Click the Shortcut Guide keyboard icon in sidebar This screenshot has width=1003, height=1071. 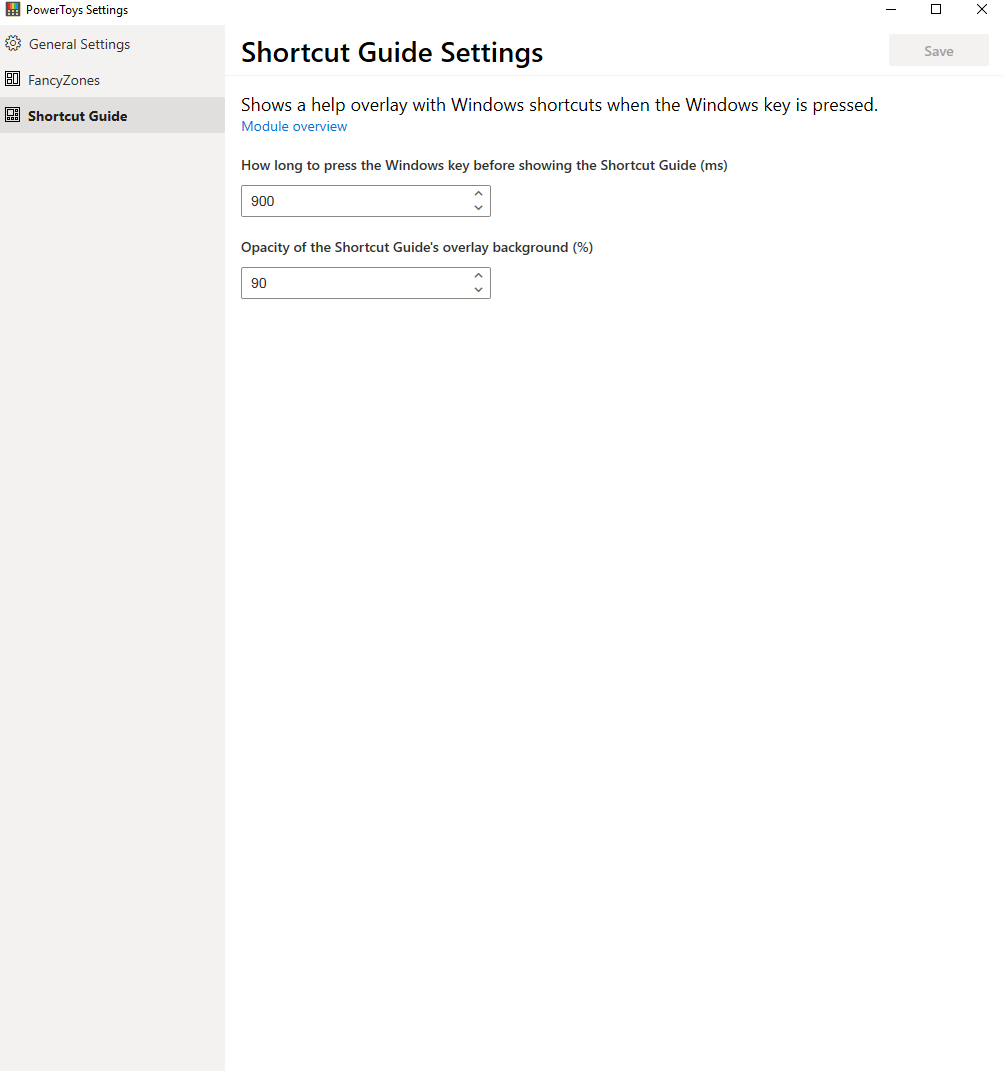[13, 115]
